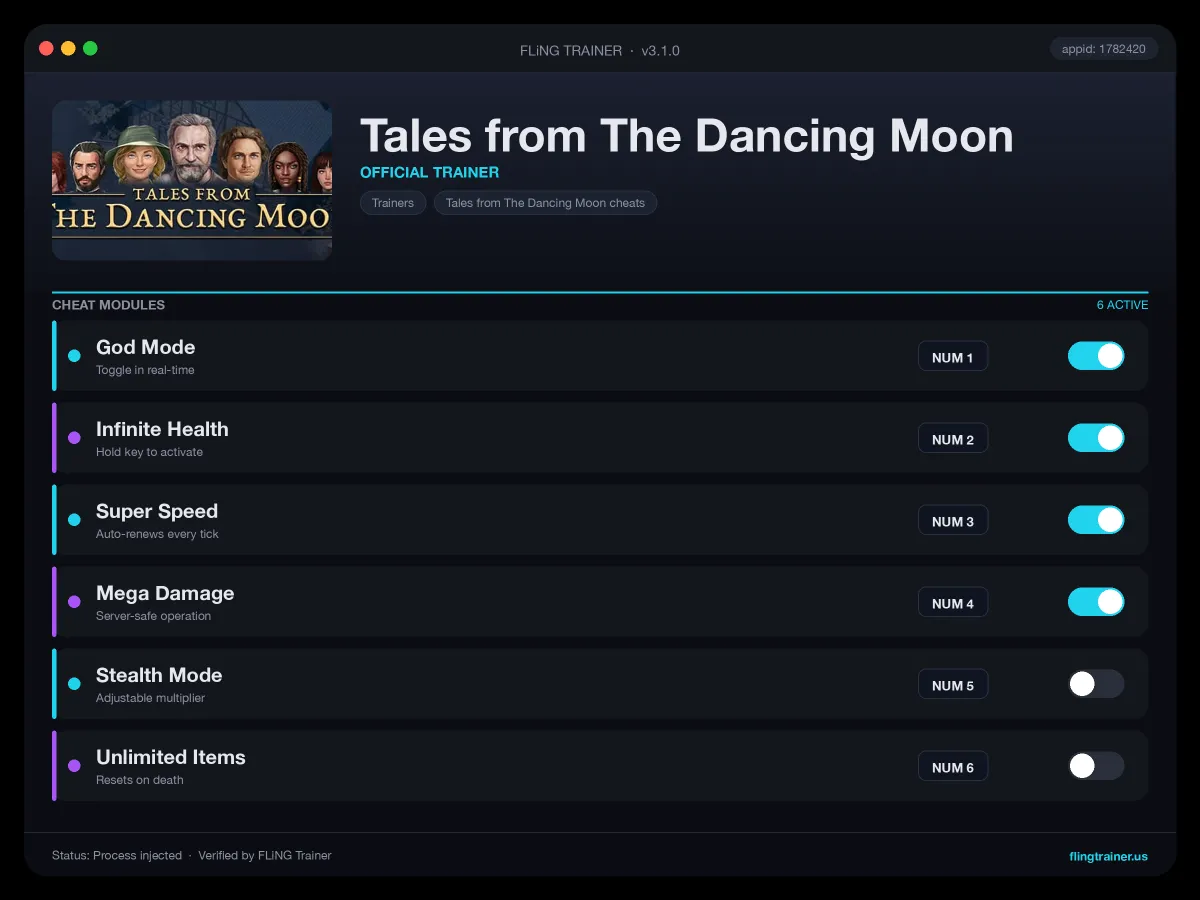Select the NUM 3 hotkey badge
The image size is (1200, 900).
click(953, 521)
